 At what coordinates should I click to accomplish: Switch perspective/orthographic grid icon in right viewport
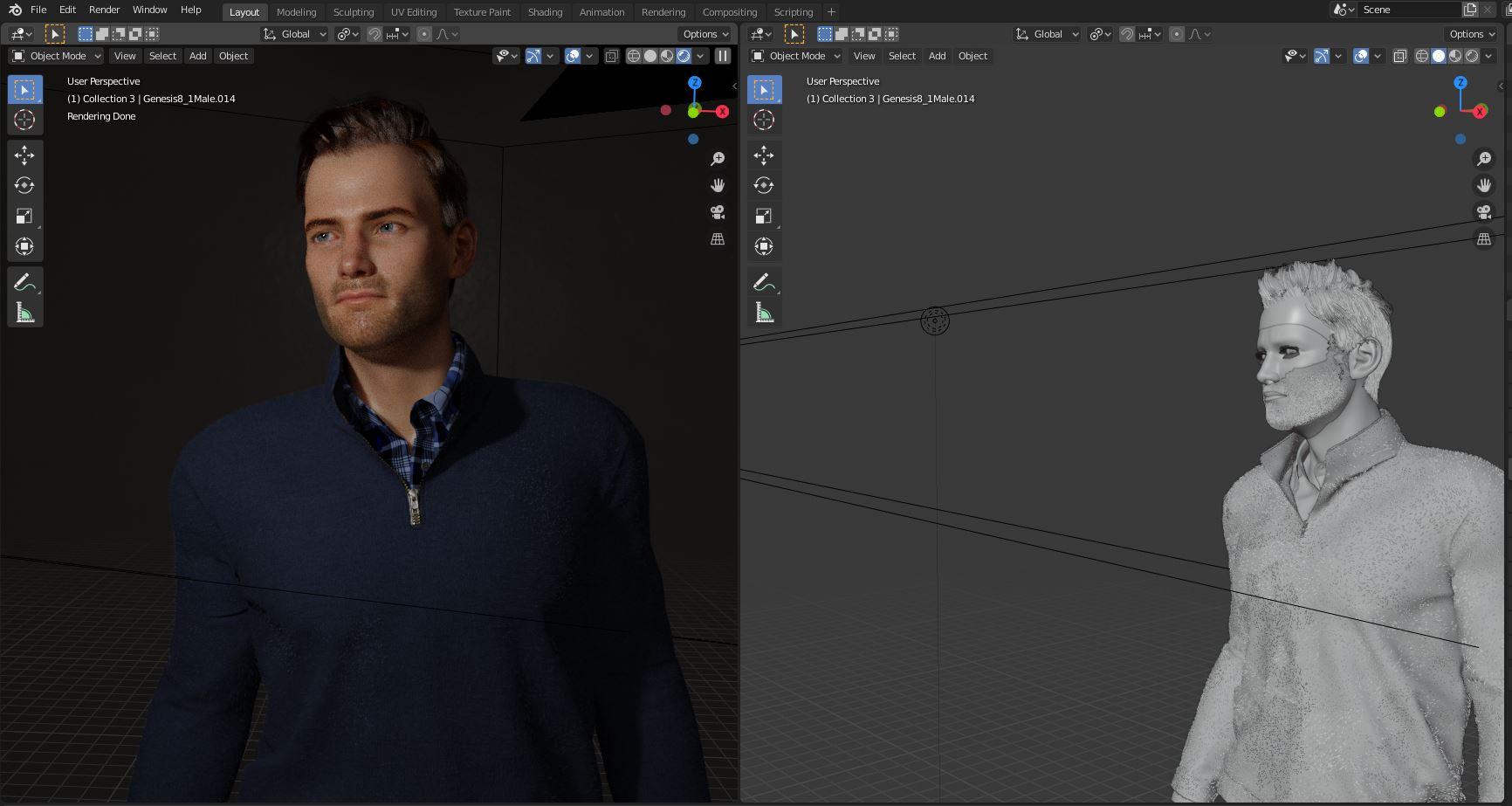point(1484,238)
